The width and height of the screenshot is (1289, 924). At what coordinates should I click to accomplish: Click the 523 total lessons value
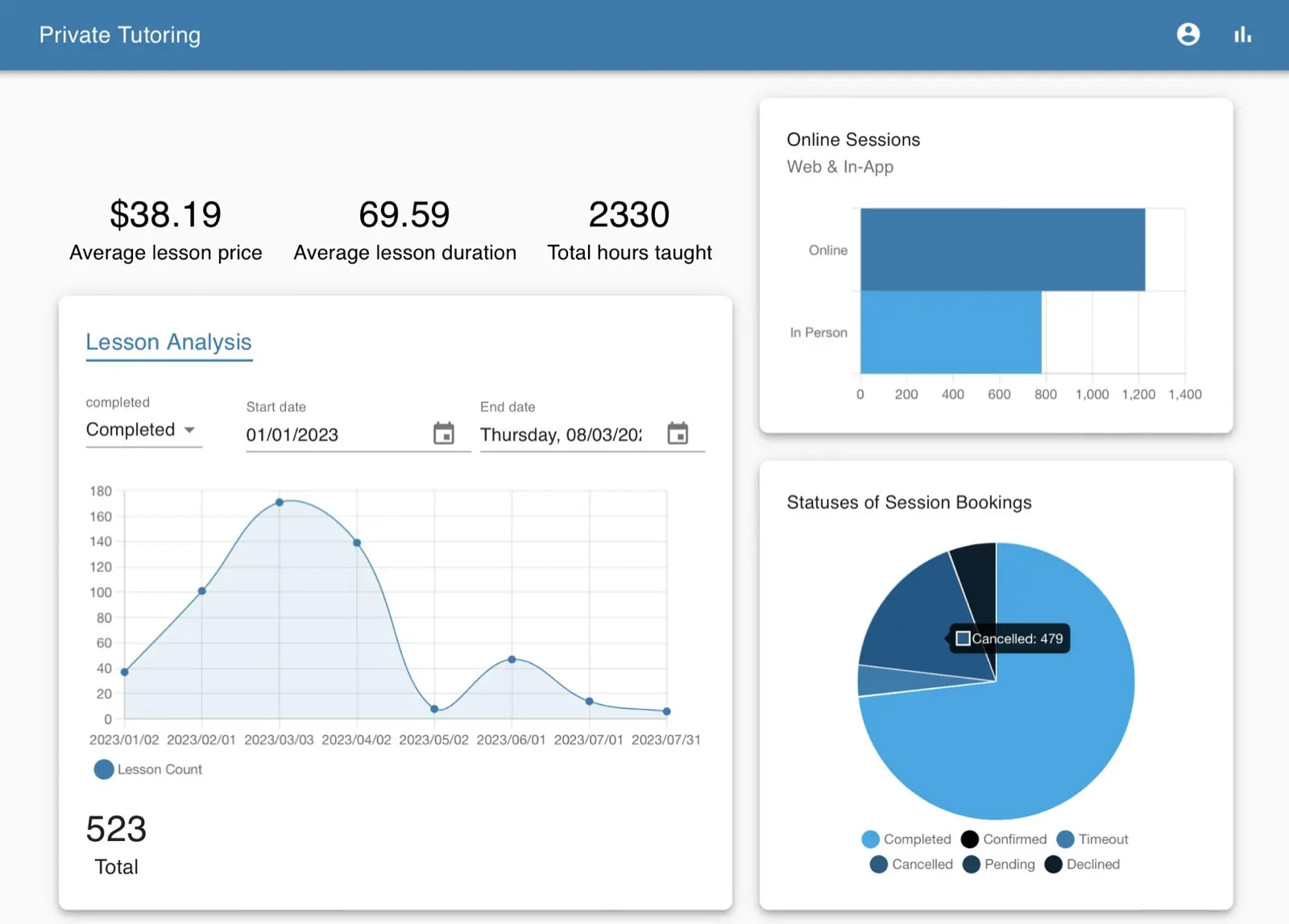tap(116, 829)
